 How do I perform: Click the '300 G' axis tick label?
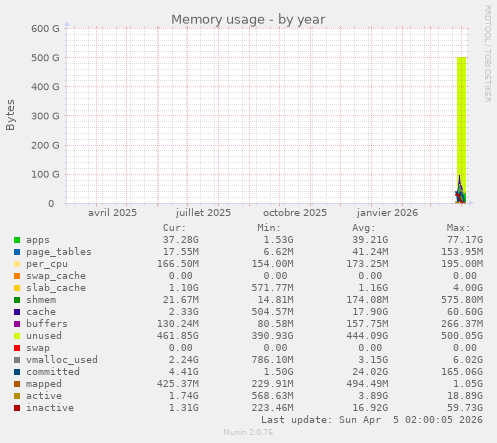(45, 116)
